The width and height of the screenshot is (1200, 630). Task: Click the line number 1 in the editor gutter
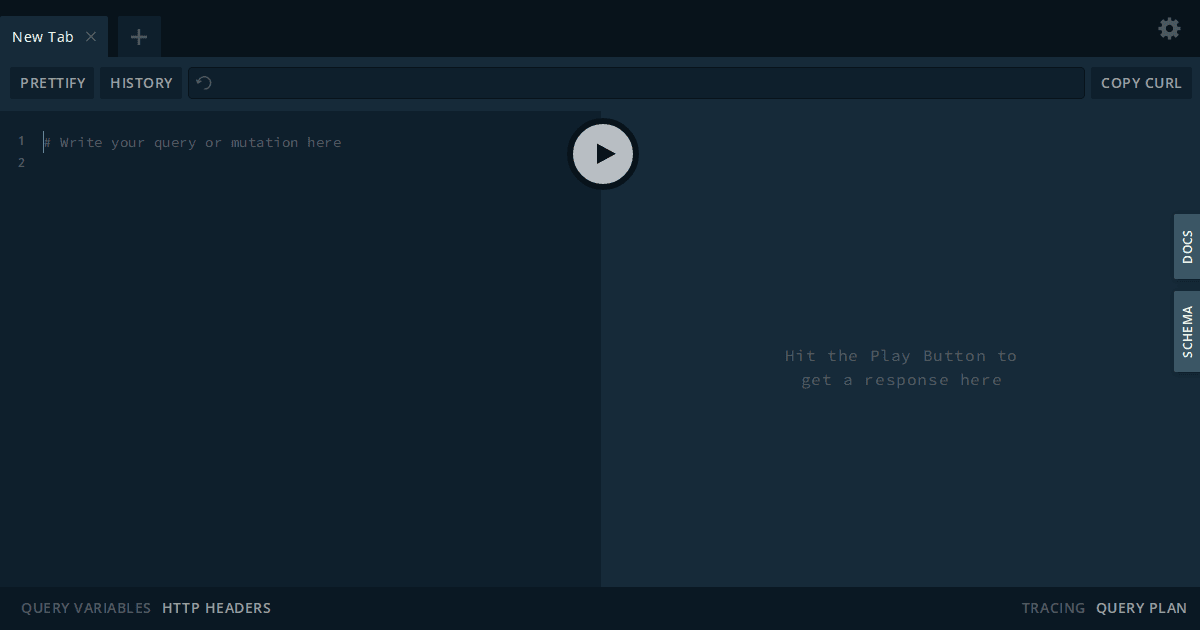click(21, 141)
